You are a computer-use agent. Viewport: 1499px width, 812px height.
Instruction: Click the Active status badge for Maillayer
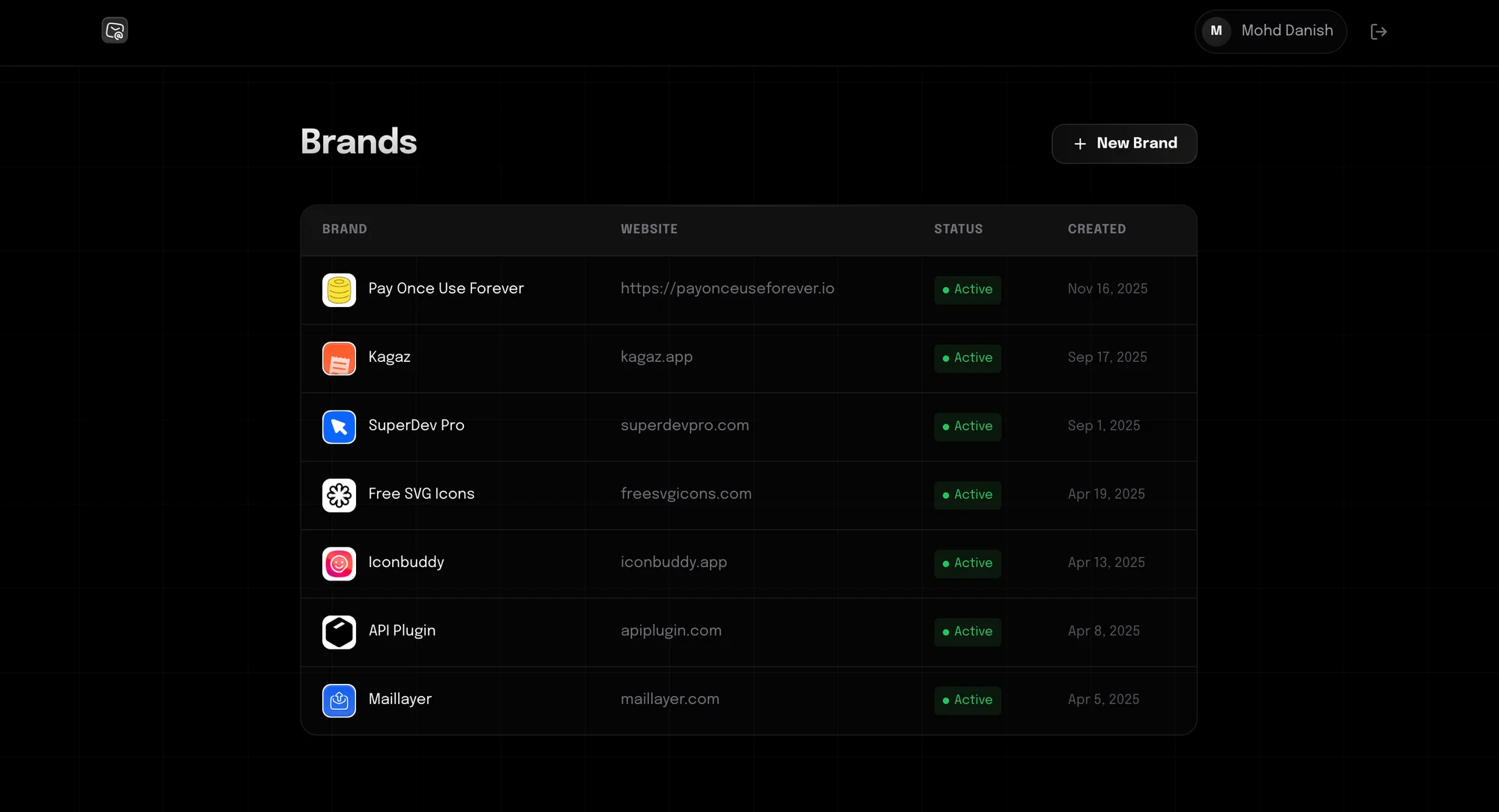click(x=967, y=700)
